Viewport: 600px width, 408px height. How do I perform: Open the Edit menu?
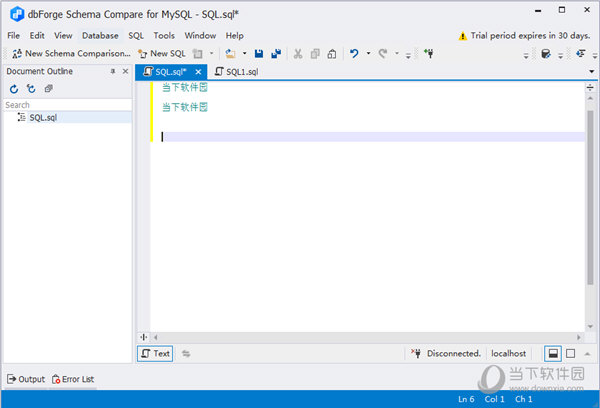click(x=37, y=36)
